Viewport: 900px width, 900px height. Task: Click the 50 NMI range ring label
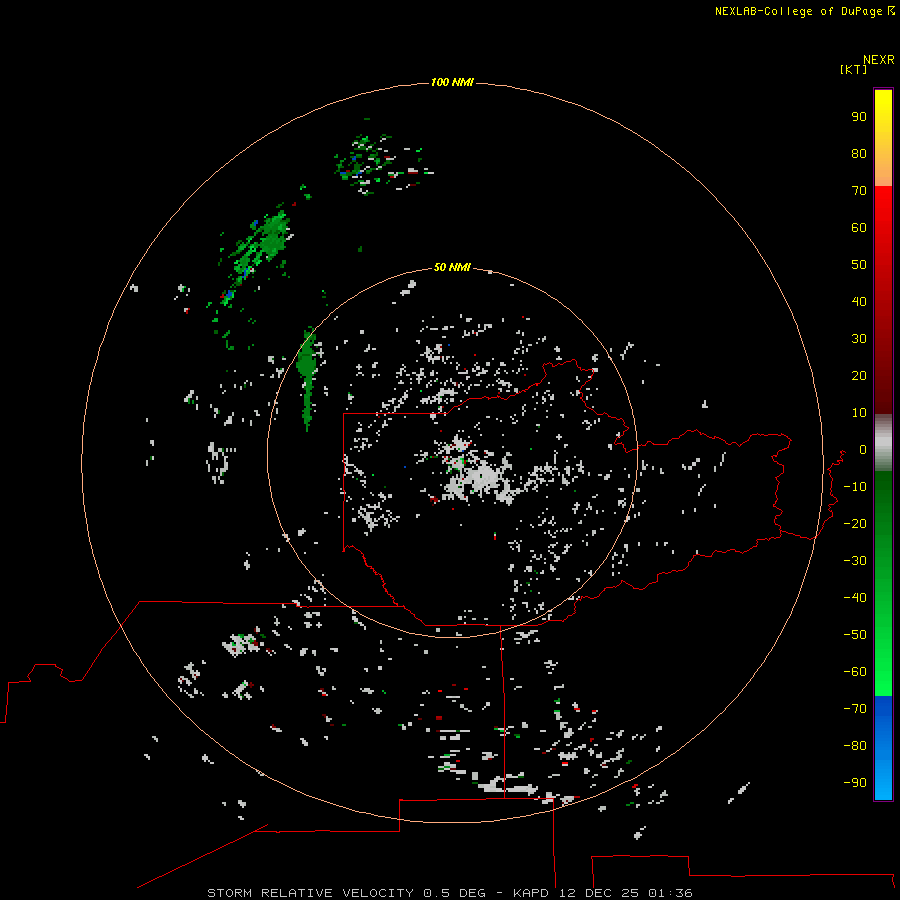452,267
